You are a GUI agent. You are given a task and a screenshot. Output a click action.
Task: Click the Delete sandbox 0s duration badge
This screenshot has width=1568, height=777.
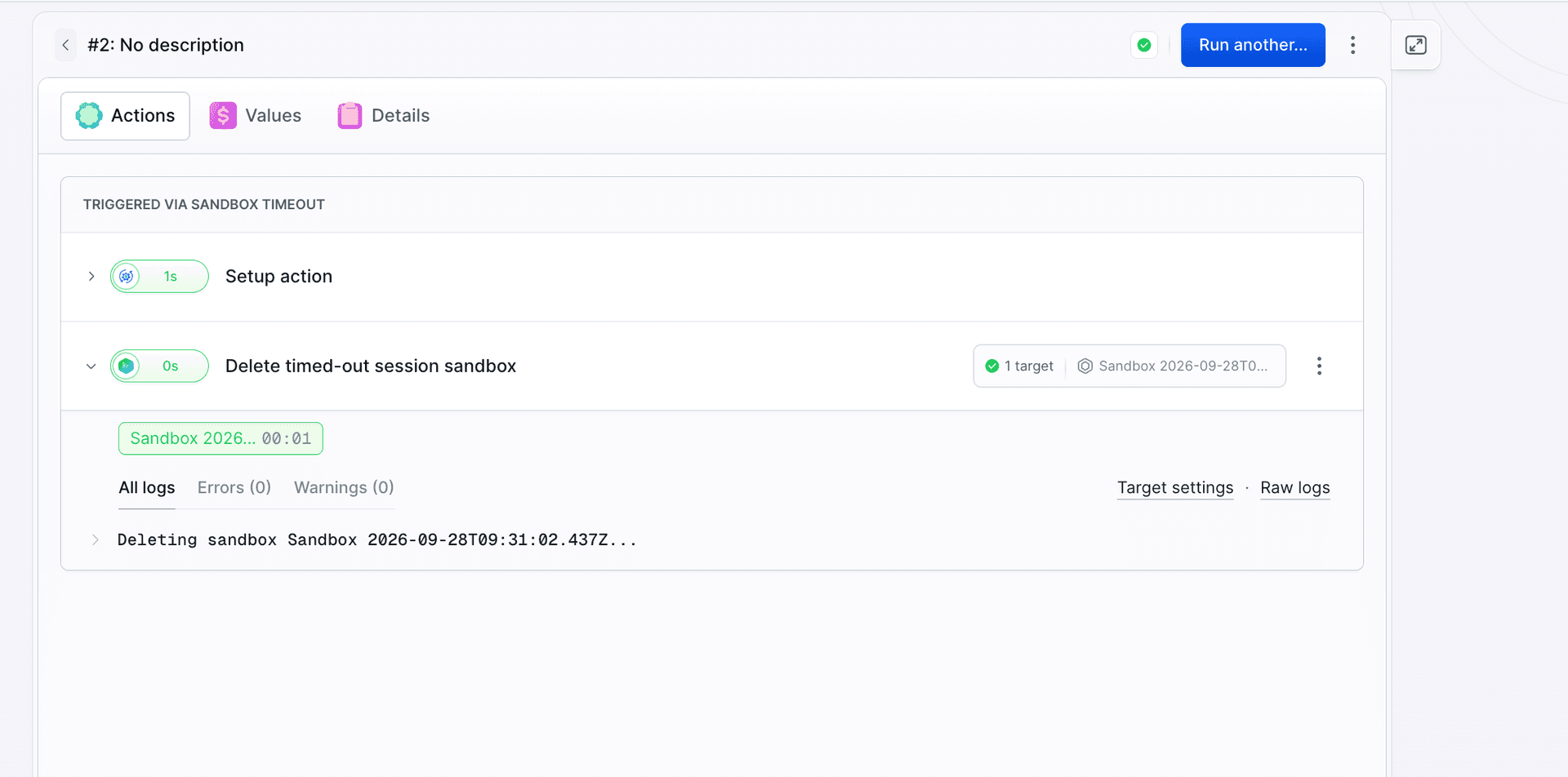coord(159,366)
